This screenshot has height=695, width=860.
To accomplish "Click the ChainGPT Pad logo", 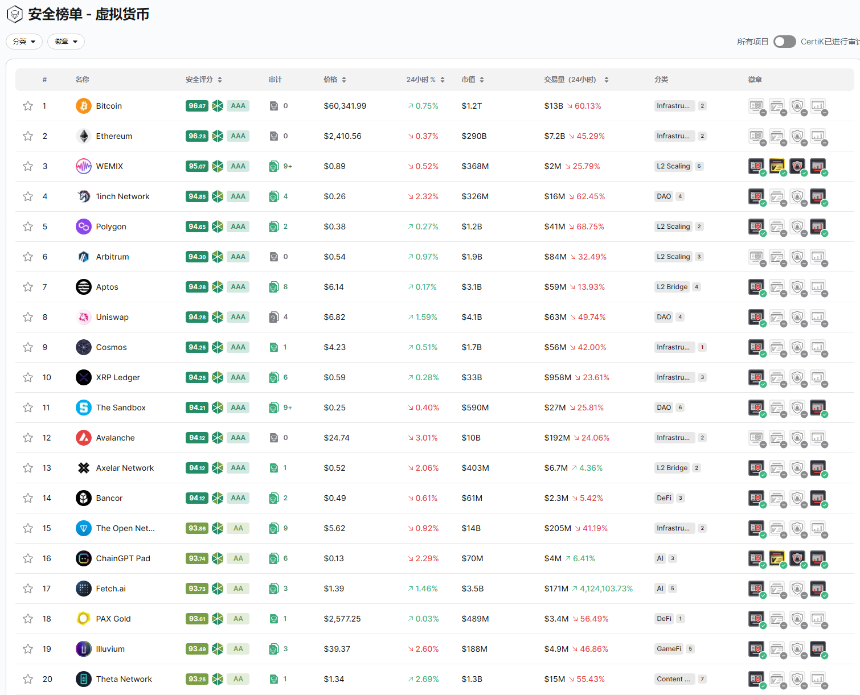I will 83,558.
